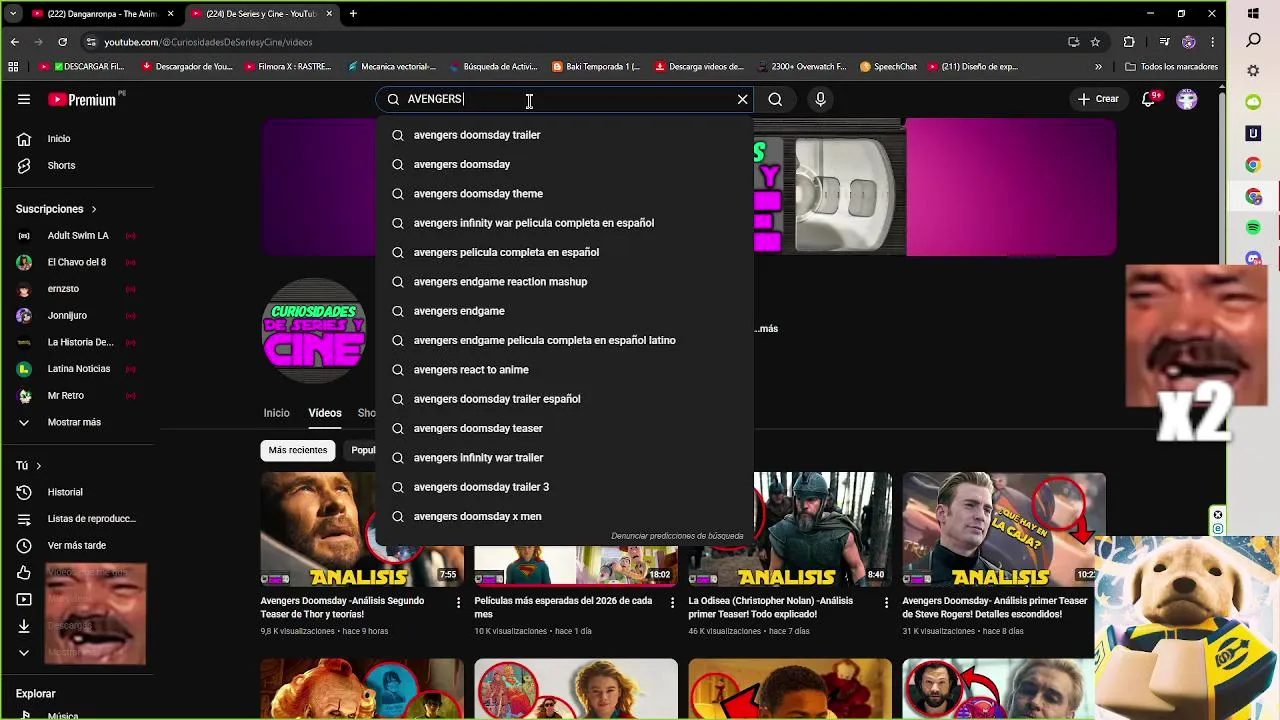Clear the search text with the X

742,99
